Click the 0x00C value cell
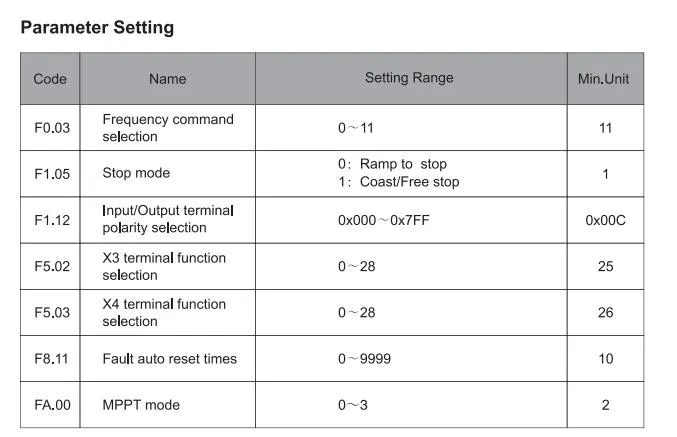This screenshot has height=437, width=677. [605, 220]
